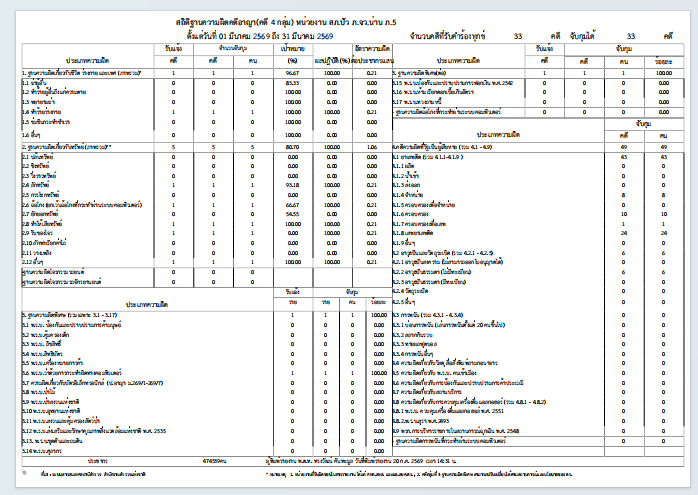Screen dimensions: 698x495
Task: Select the 8 cases cell in row 4.1.4
Action: click(x=624, y=195)
